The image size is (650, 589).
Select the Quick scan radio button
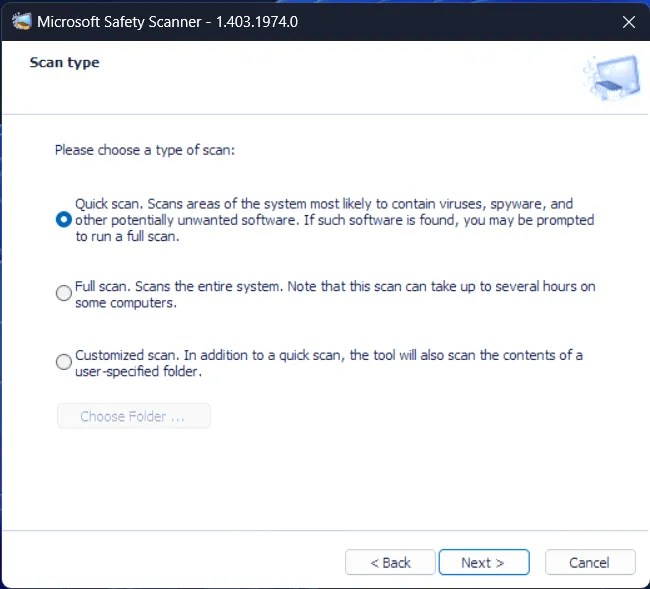pos(63,220)
